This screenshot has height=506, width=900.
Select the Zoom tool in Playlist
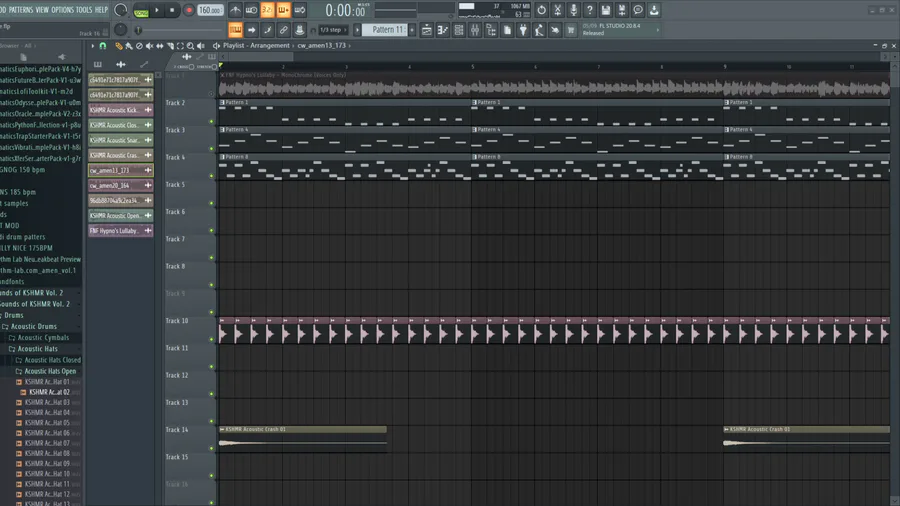tap(191, 46)
